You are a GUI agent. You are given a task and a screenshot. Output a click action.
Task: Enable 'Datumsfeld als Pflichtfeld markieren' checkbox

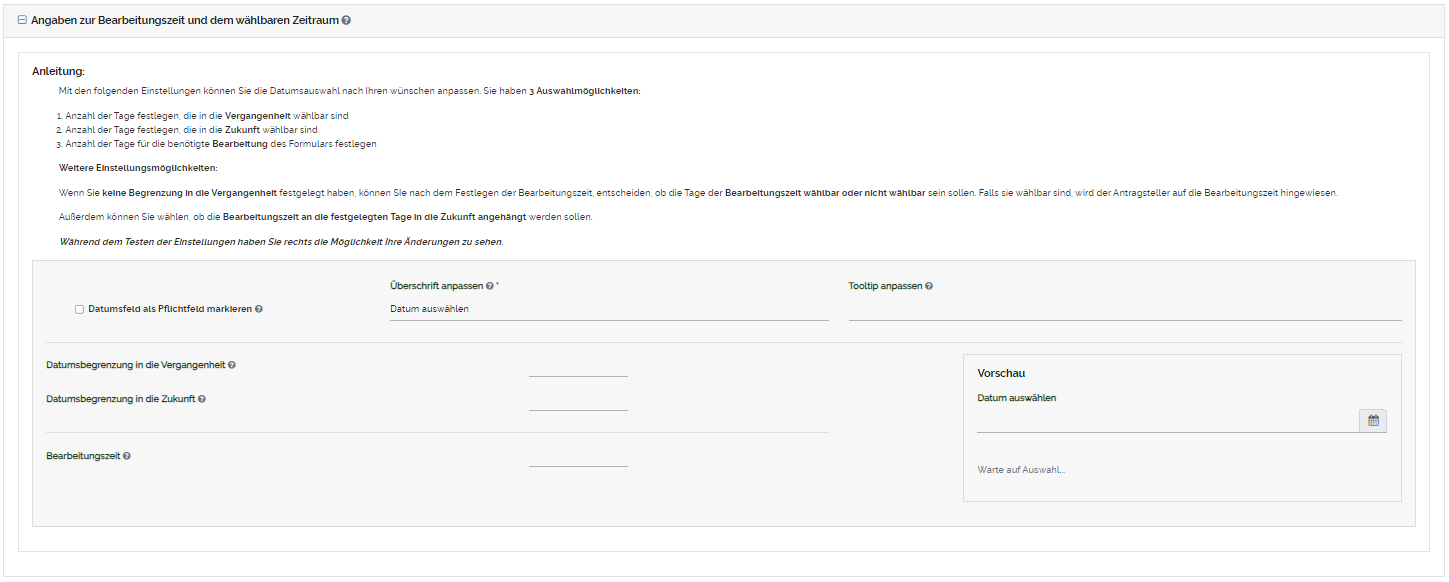pos(79,310)
